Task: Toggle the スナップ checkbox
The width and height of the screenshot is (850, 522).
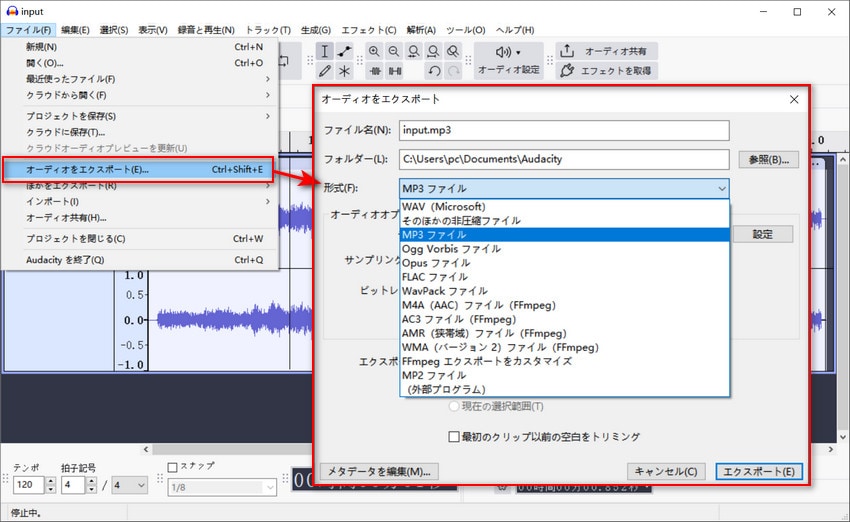Action: click(173, 467)
